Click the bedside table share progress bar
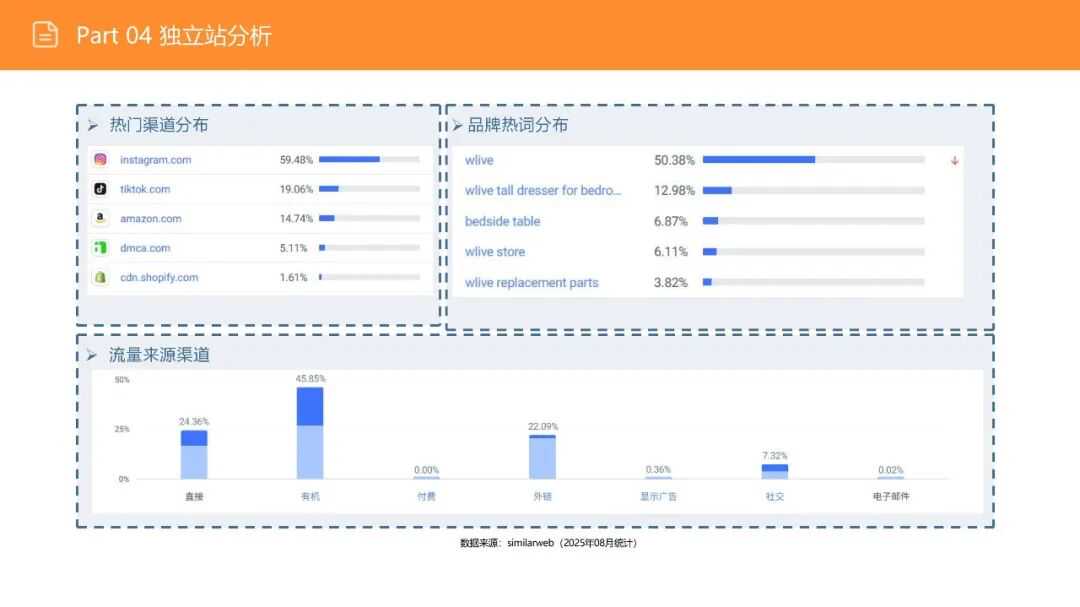Viewport: 1080px width, 607px height. tap(813, 221)
